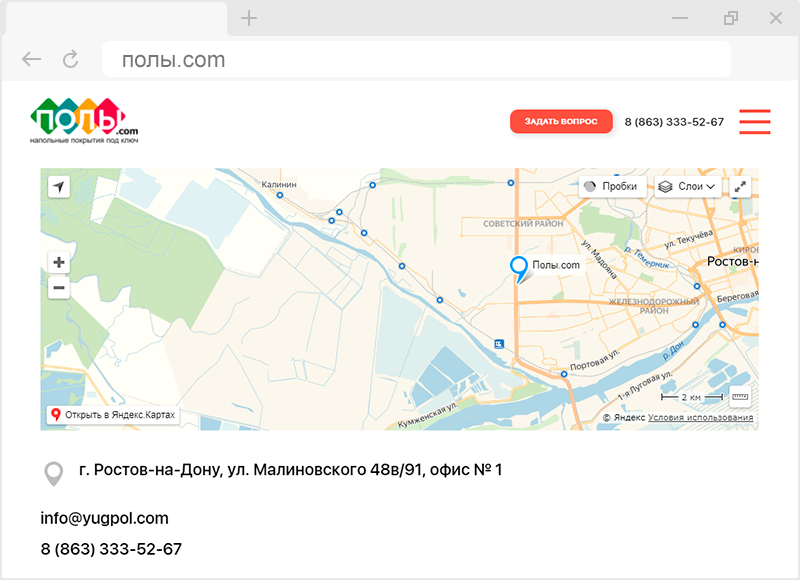Click the browser back arrow
This screenshot has width=800, height=580.
tap(31, 59)
